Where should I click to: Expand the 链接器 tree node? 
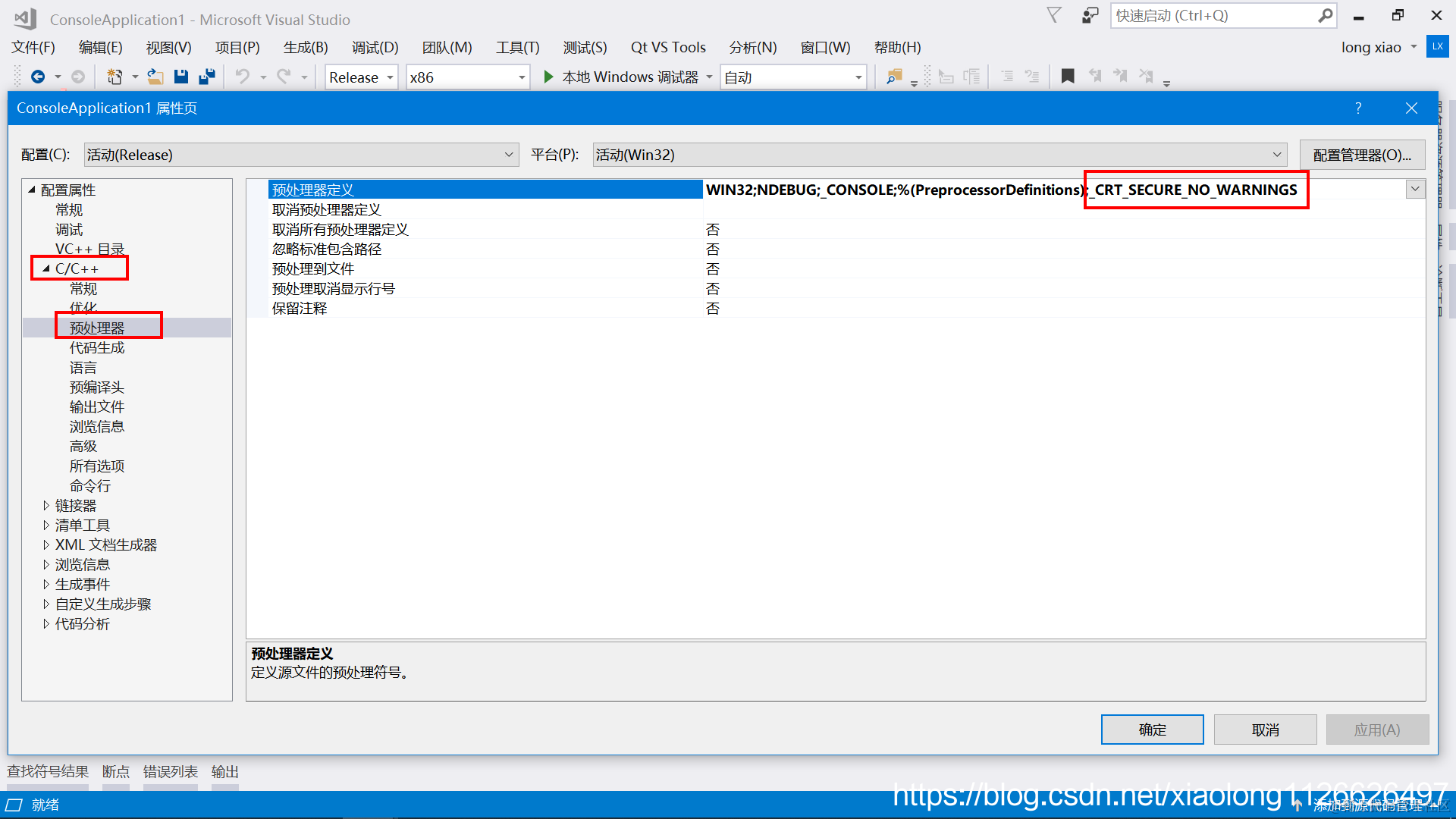pyautogui.click(x=46, y=505)
